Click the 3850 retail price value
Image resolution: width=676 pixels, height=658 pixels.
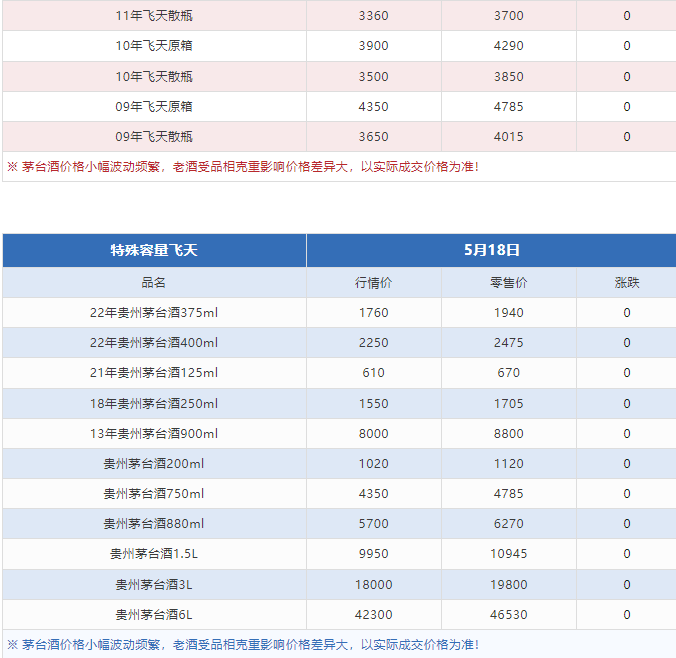508,77
